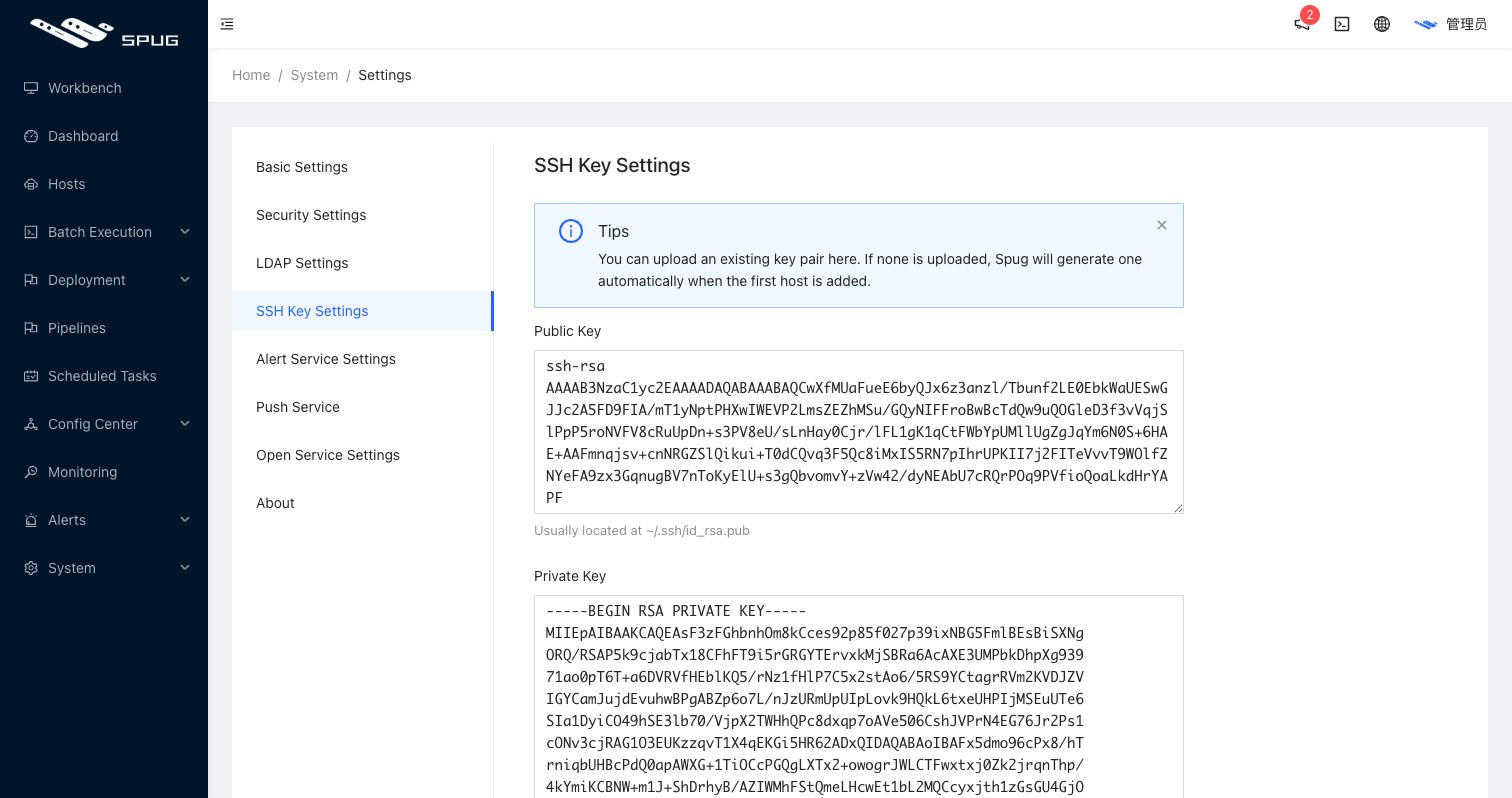Image resolution: width=1512 pixels, height=798 pixels.
Task: Open Scheduled Tasks in the sidebar
Action: pyautogui.click(x=104, y=376)
